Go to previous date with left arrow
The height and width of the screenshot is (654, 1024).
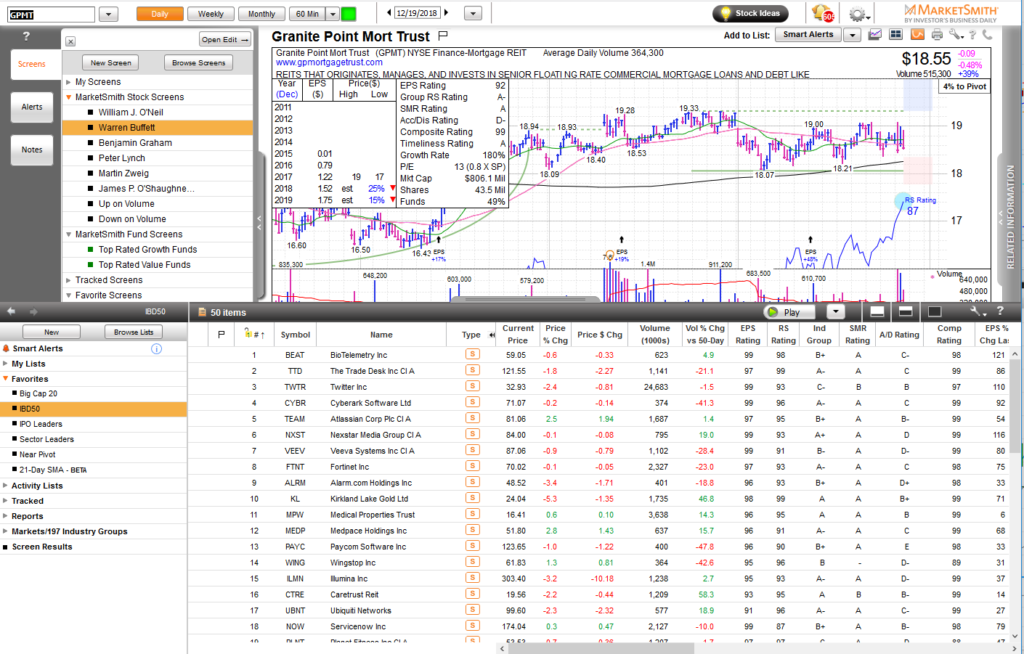(389, 12)
